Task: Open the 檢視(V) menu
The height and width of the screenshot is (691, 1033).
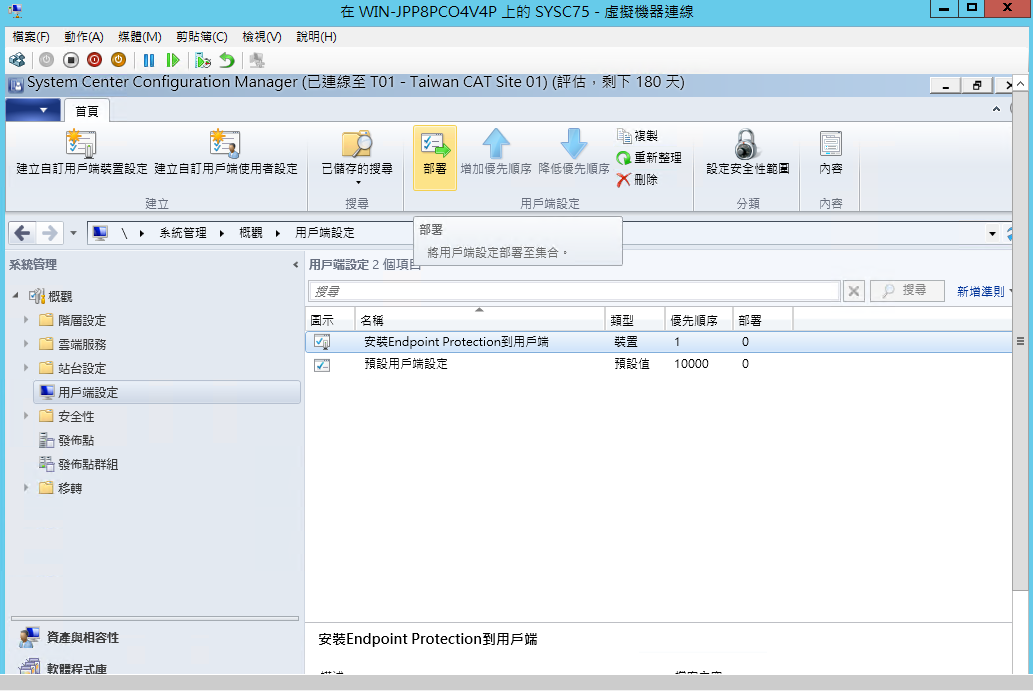Action: tap(262, 37)
